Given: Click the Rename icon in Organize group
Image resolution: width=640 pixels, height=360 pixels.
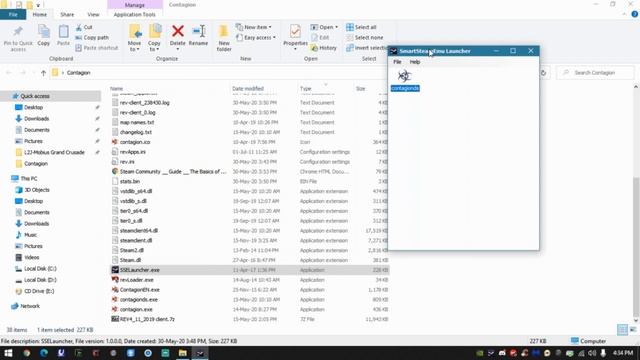Looking at the screenshot, I should (198, 31).
